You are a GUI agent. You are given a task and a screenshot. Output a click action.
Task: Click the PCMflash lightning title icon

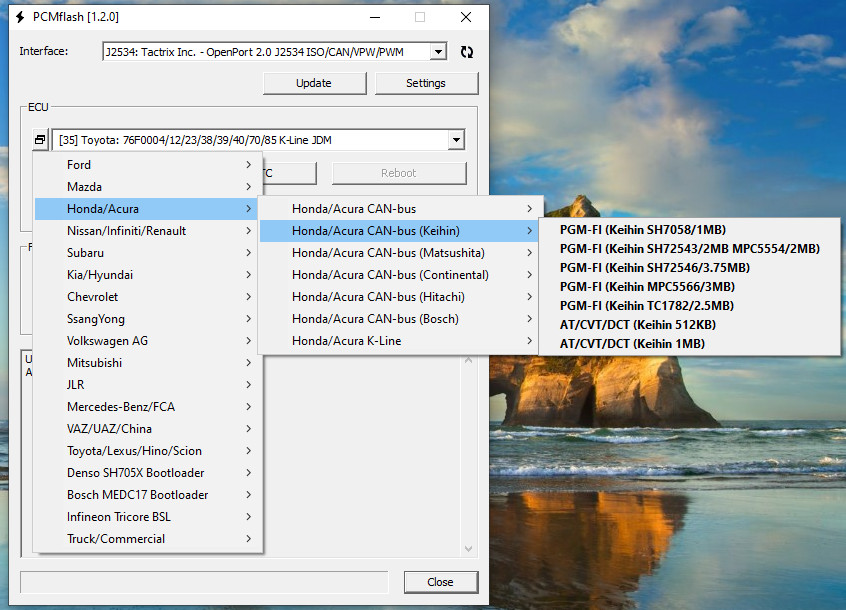pyautogui.click(x=20, y=17)
